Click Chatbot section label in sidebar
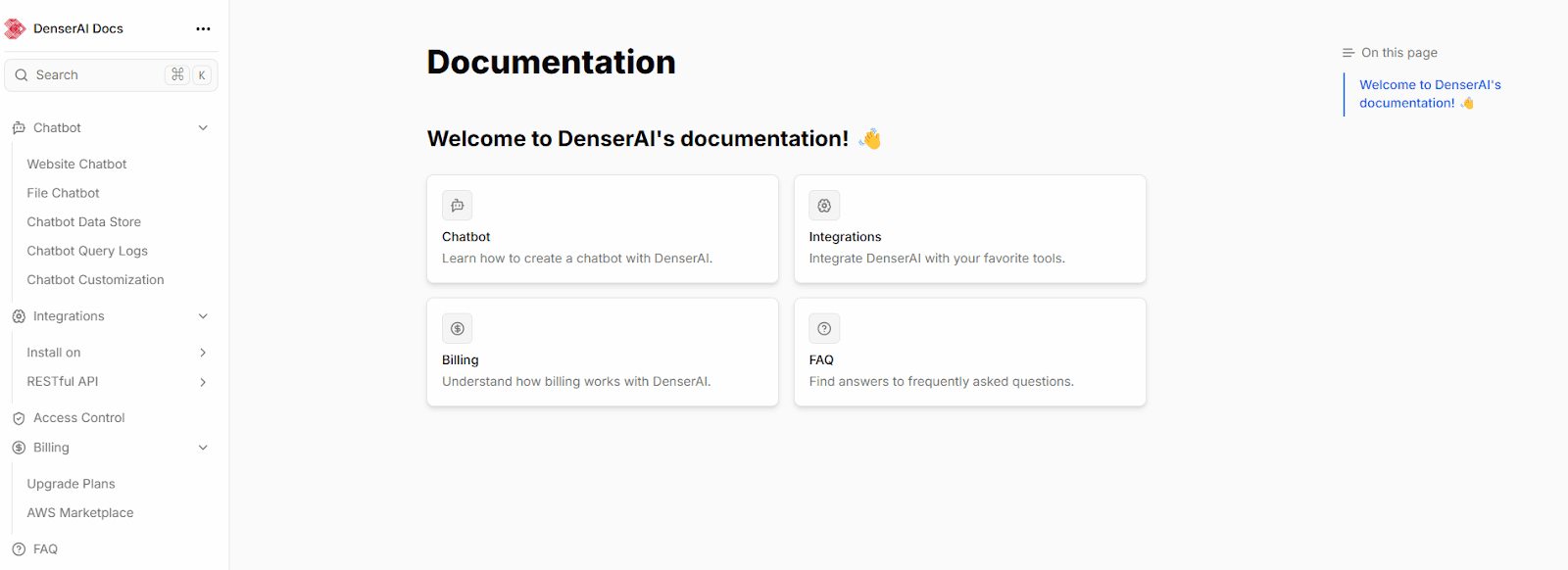1568x570 pixels. click(x=57, y=128)
